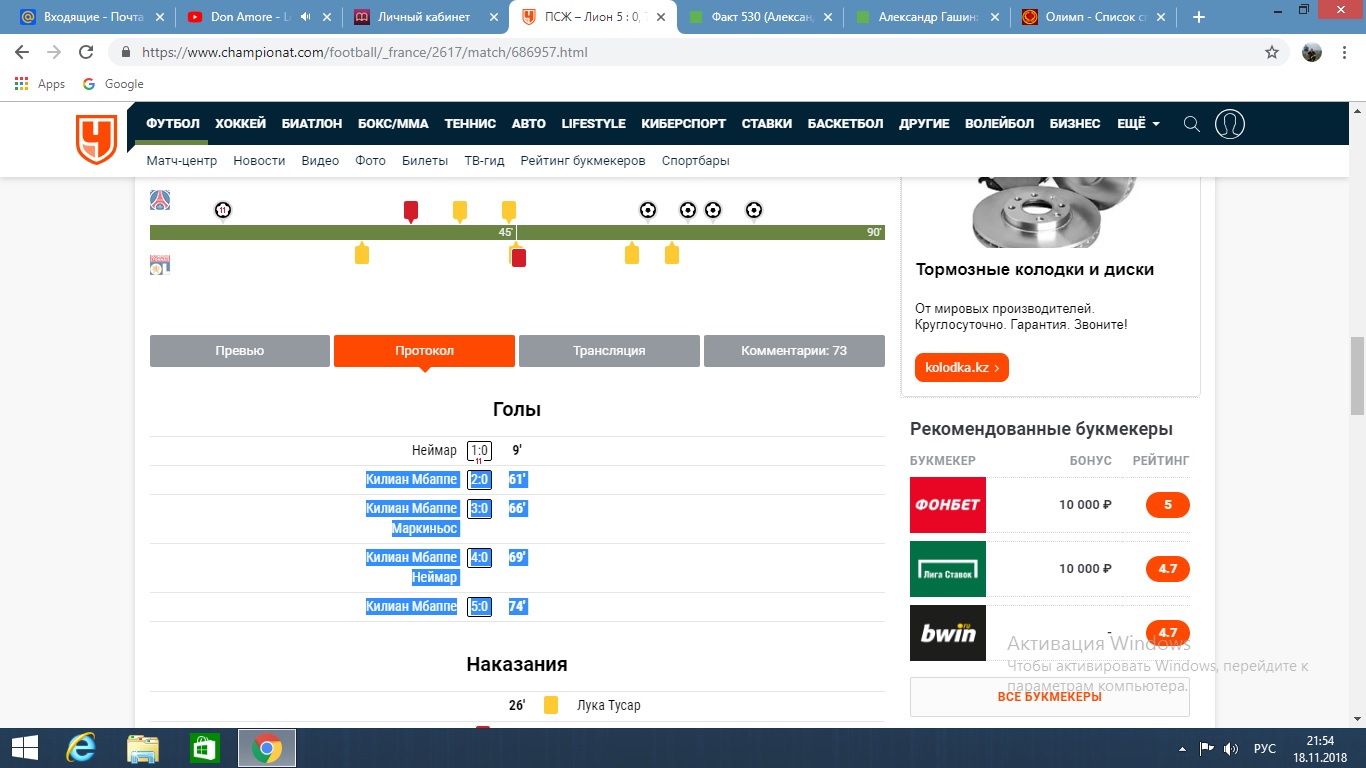Screen dimensions: 1366x768
Task: Open File Explorer from the taskbar
Action: click(x=142, y=748)
